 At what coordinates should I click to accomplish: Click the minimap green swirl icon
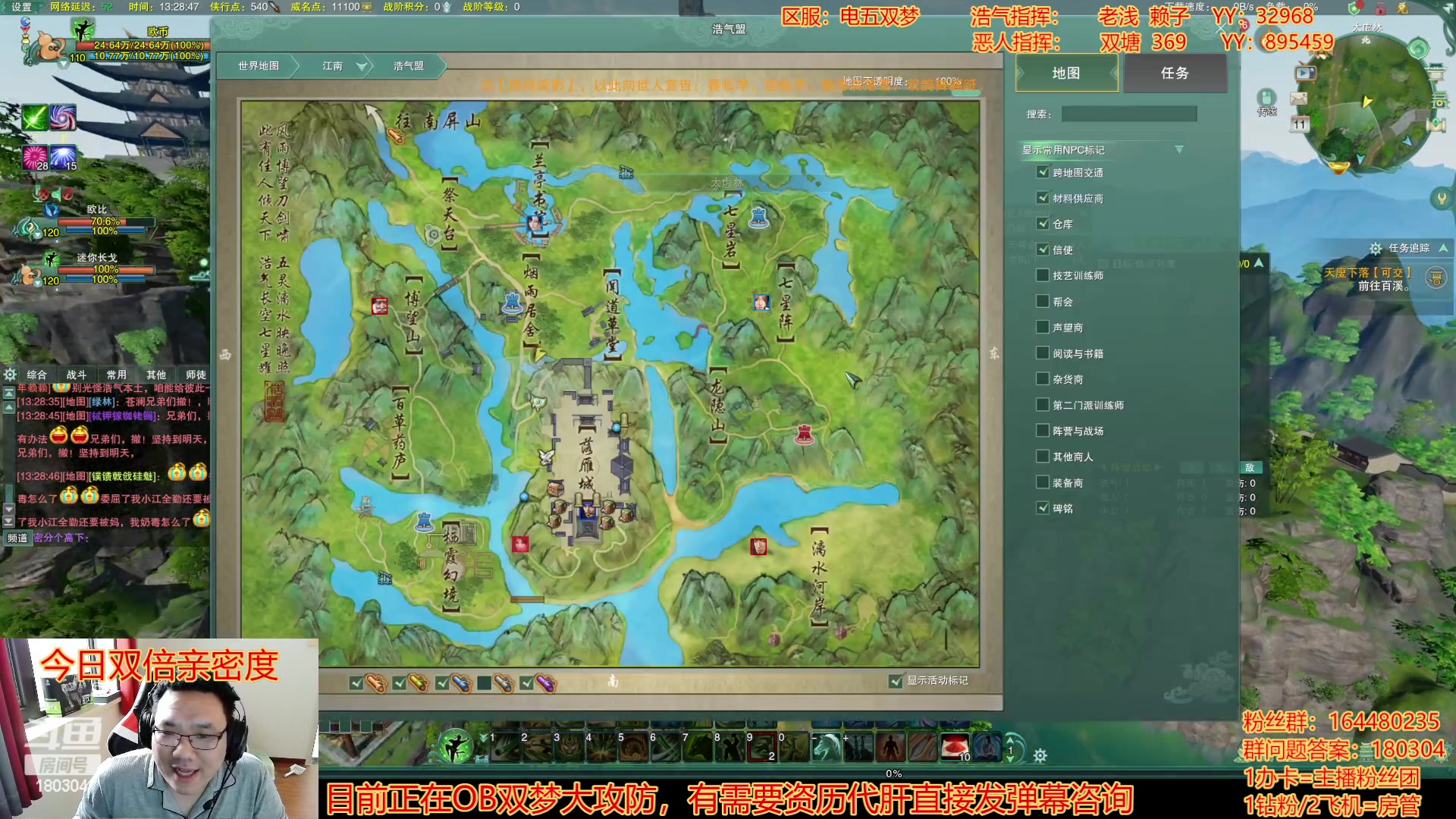[1418, 50]
